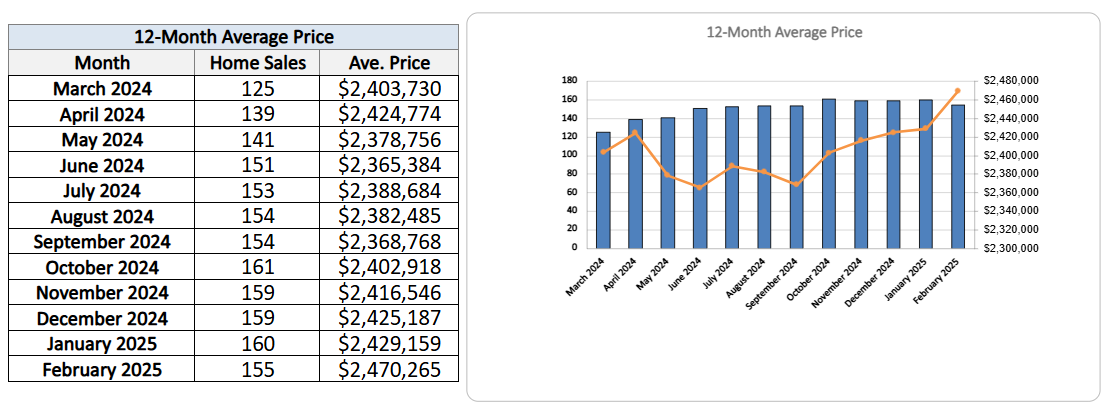This screenshot has height=411, width=1111.
Task: Select the price $2,403,730
Action: [x=390, y=89]
